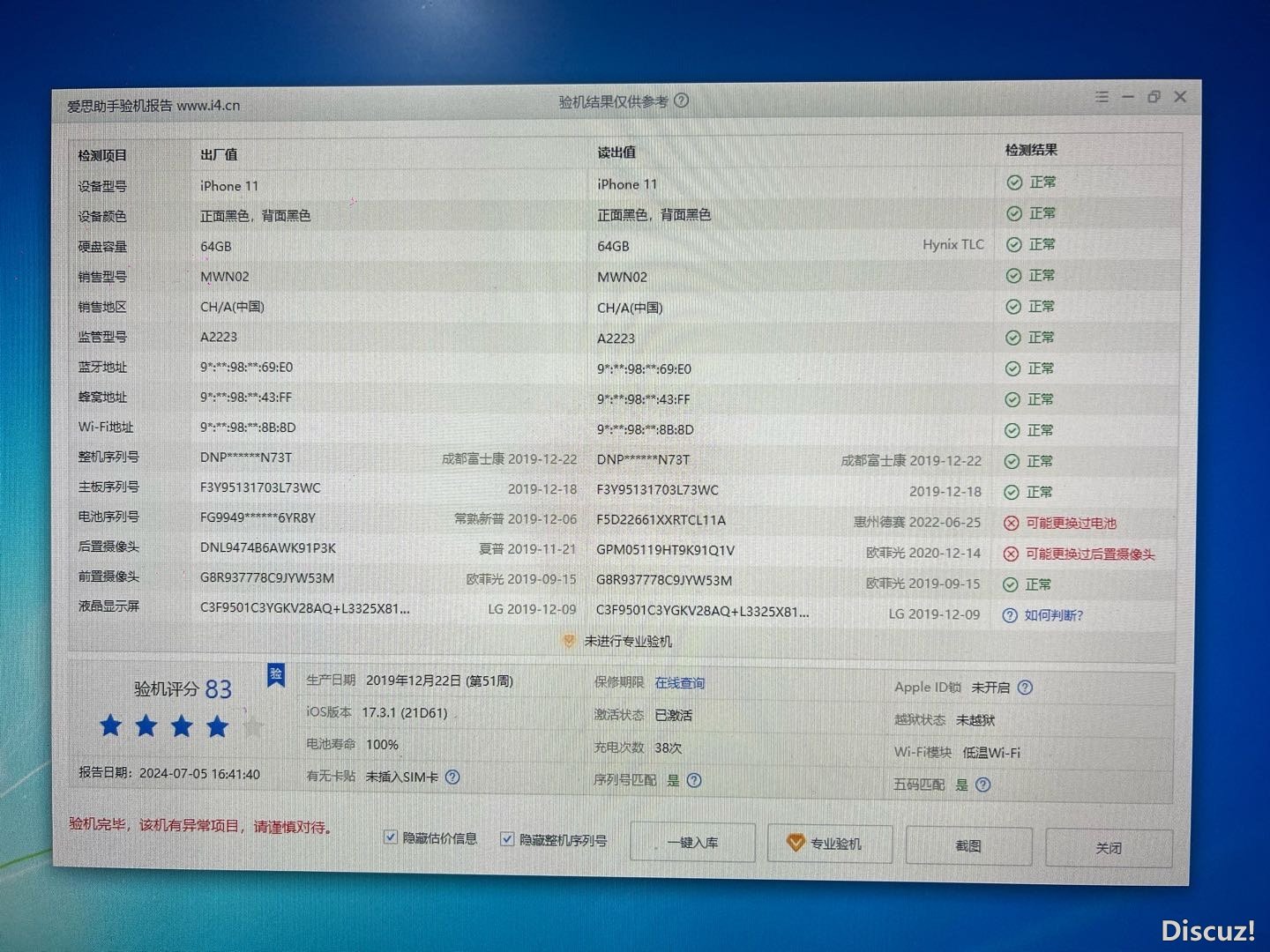1270x952 pixels.
Task: Click the green check icon in the 前置摄像头 row
Action: (1012, 584)
